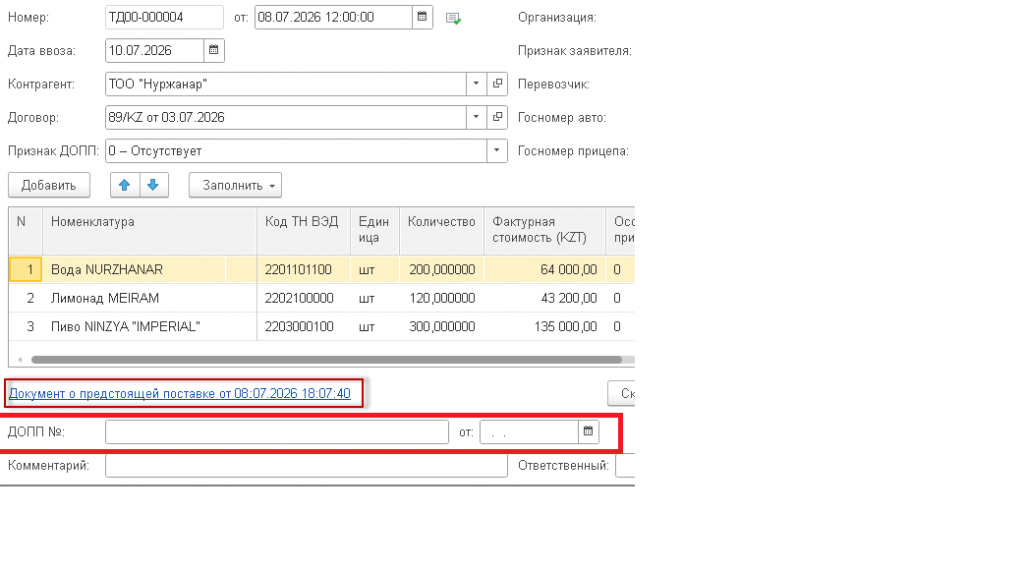
Task: Click the Код ТН ВЭД column header
Action: click(304, 231)
